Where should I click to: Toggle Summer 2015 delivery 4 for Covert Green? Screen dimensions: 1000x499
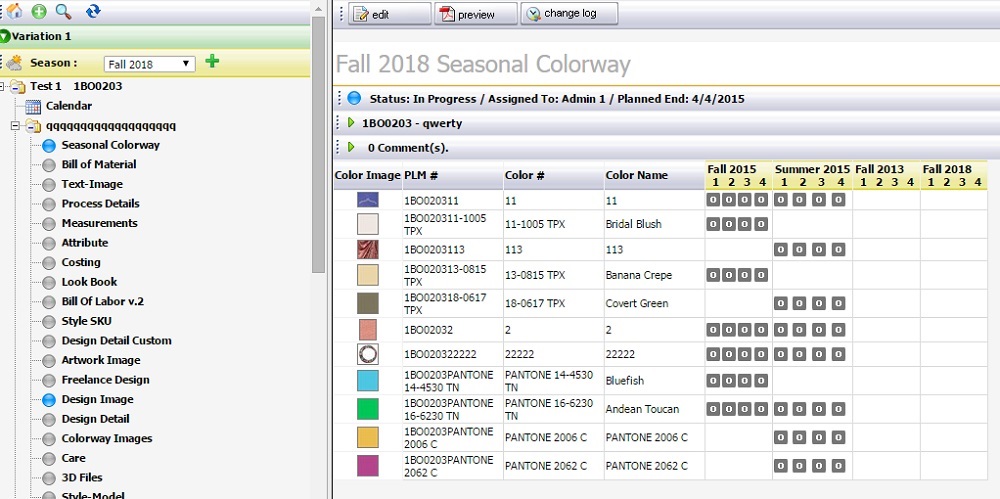(x=839, y=303)
